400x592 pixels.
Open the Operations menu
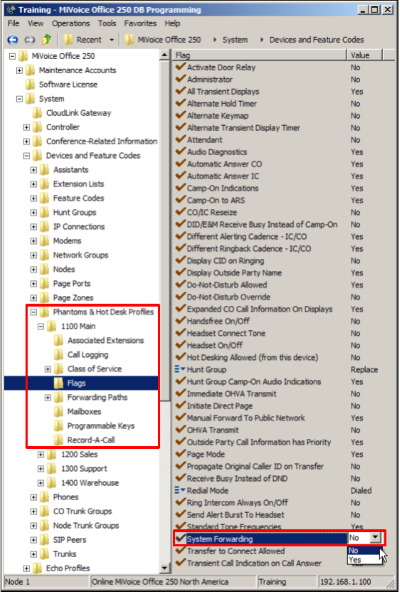(x=71, y=23)
